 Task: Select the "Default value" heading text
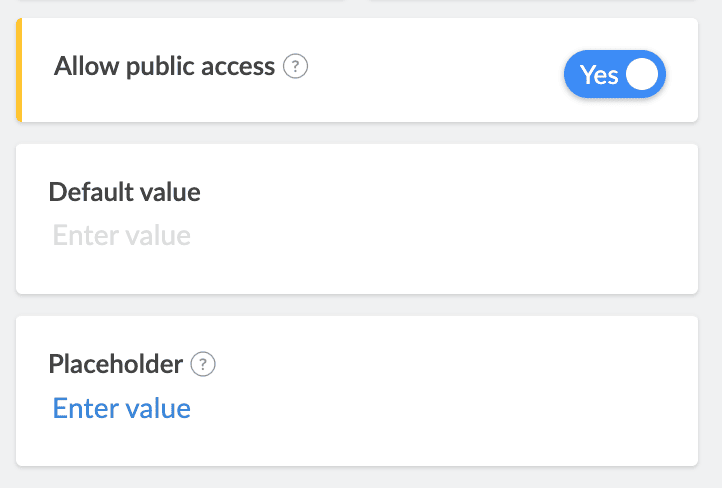(124, 192)
